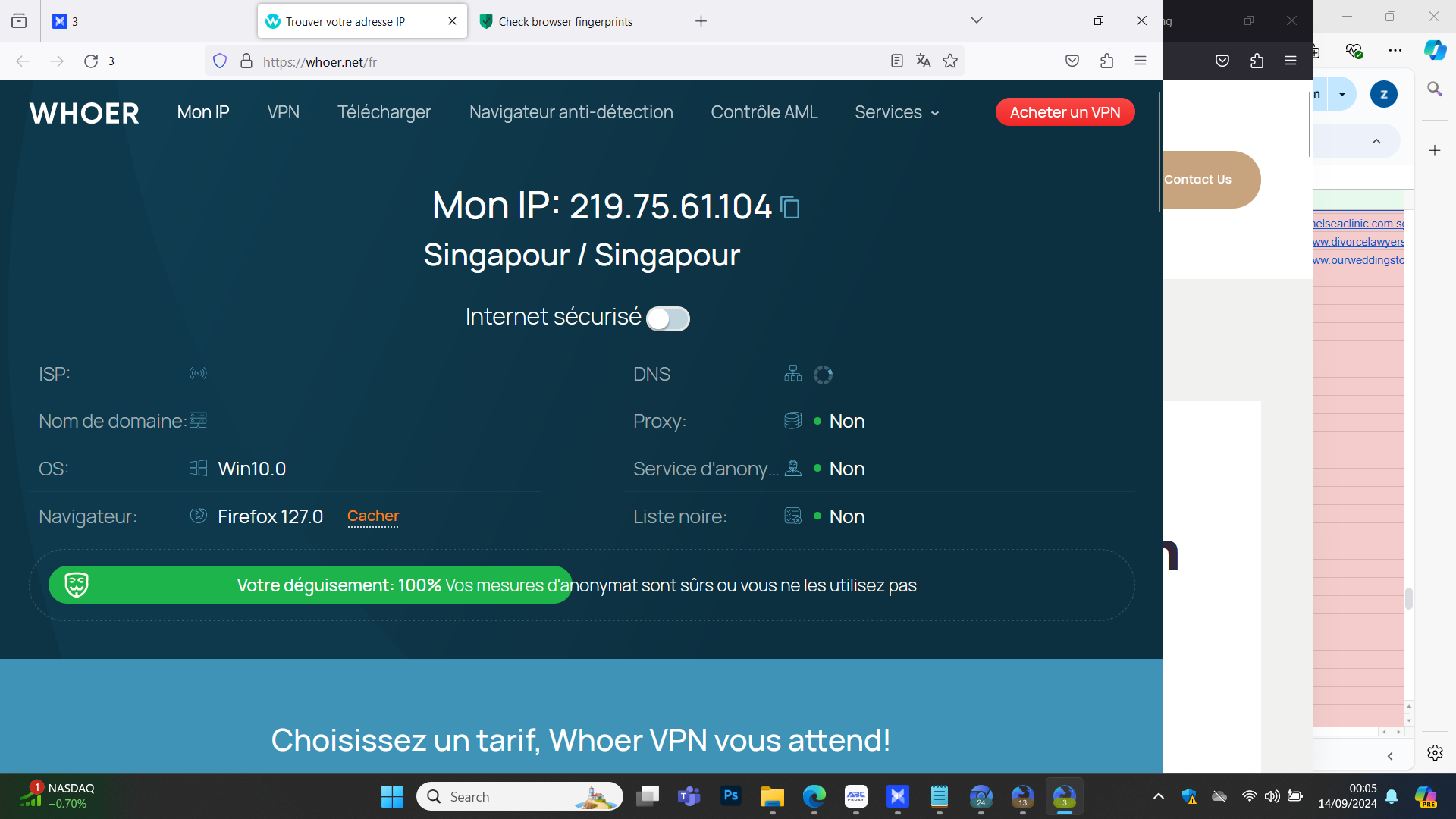Click the green disguise 100% progress bar

310,585
